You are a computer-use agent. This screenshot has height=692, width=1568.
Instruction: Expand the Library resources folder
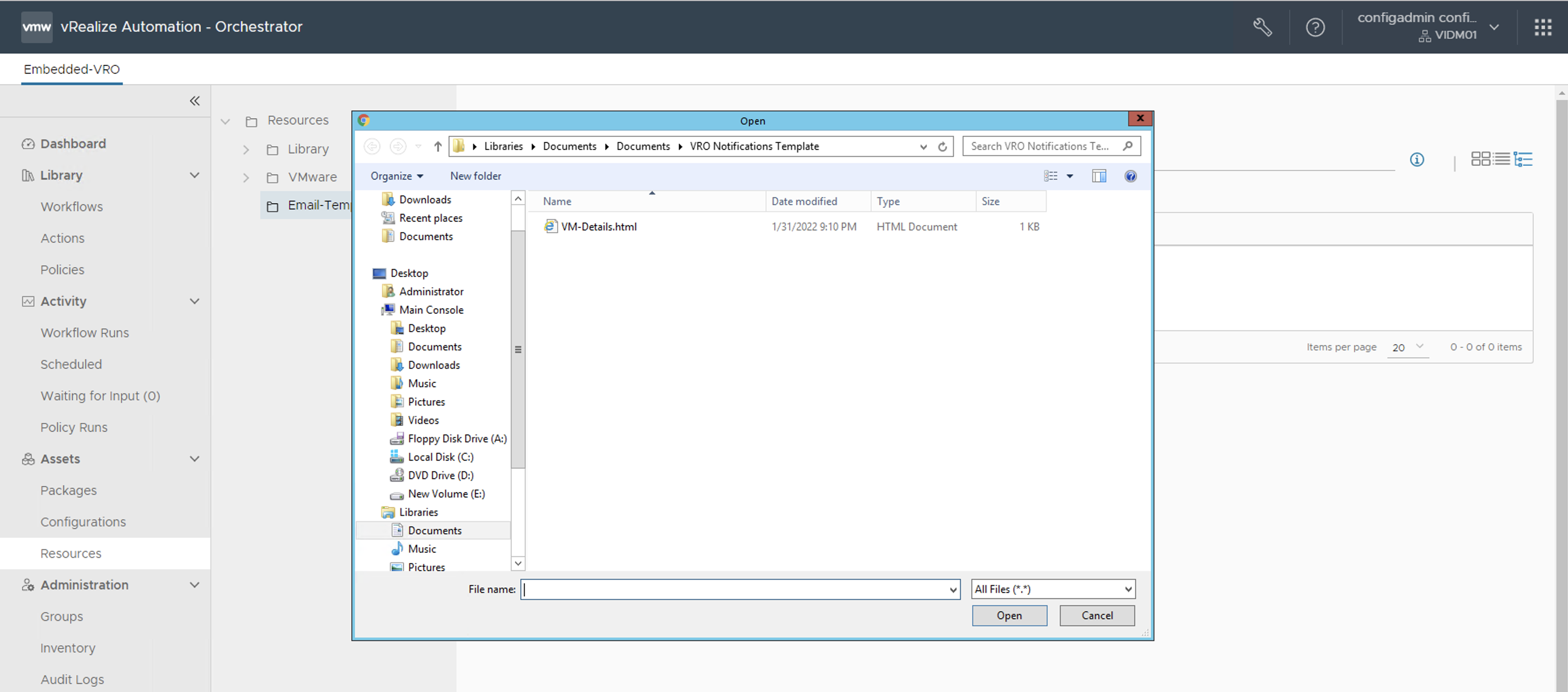[x=246, y=150]
